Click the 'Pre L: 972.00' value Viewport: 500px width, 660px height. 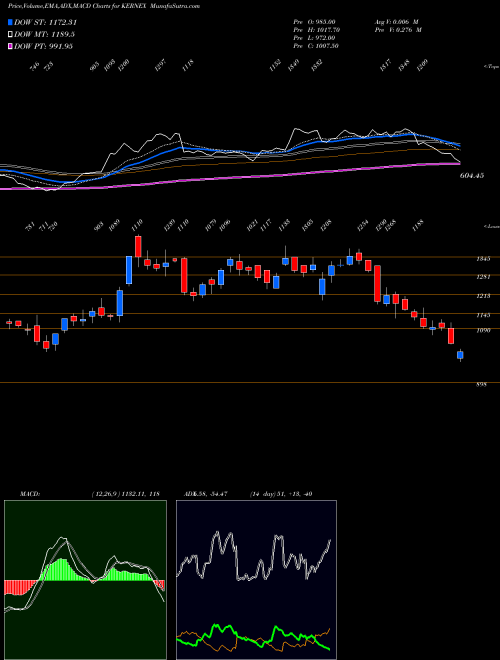pos(316,38)
